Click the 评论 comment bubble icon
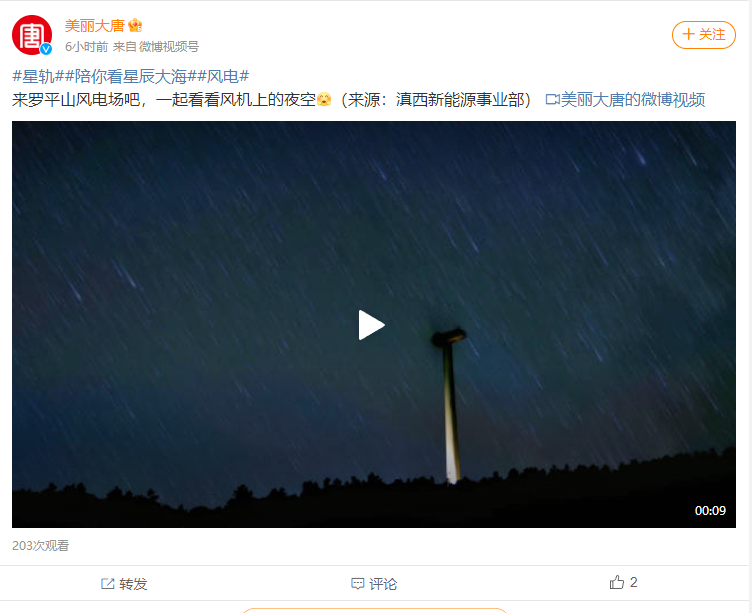This screenshot has height=613, width=752. 358,584
